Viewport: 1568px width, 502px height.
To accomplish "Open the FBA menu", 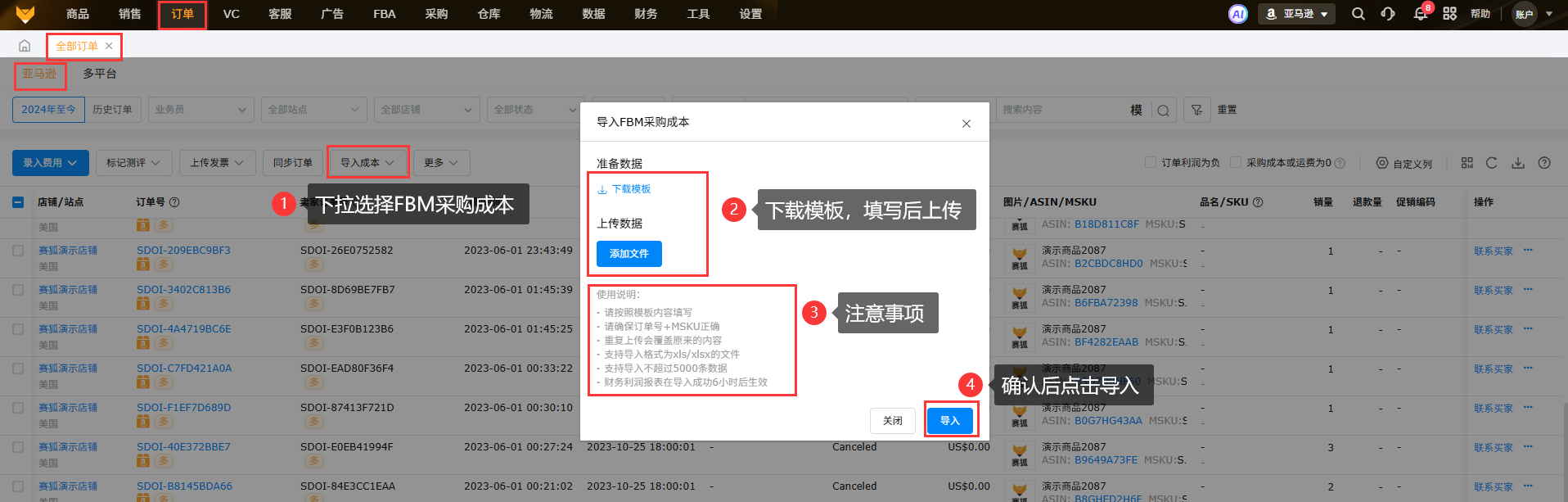I will 385,14.
